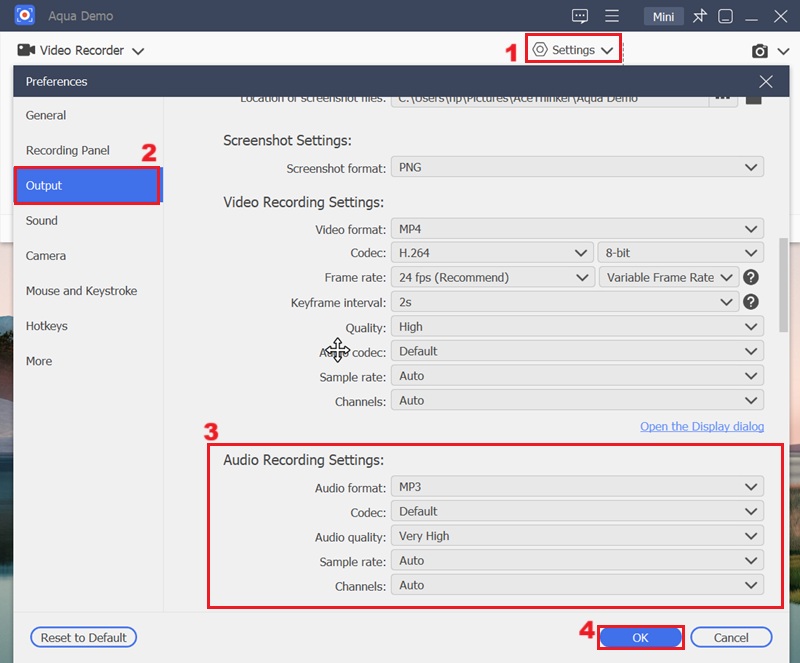Click the Aqua Demo app logo icon

coord(24,15)
